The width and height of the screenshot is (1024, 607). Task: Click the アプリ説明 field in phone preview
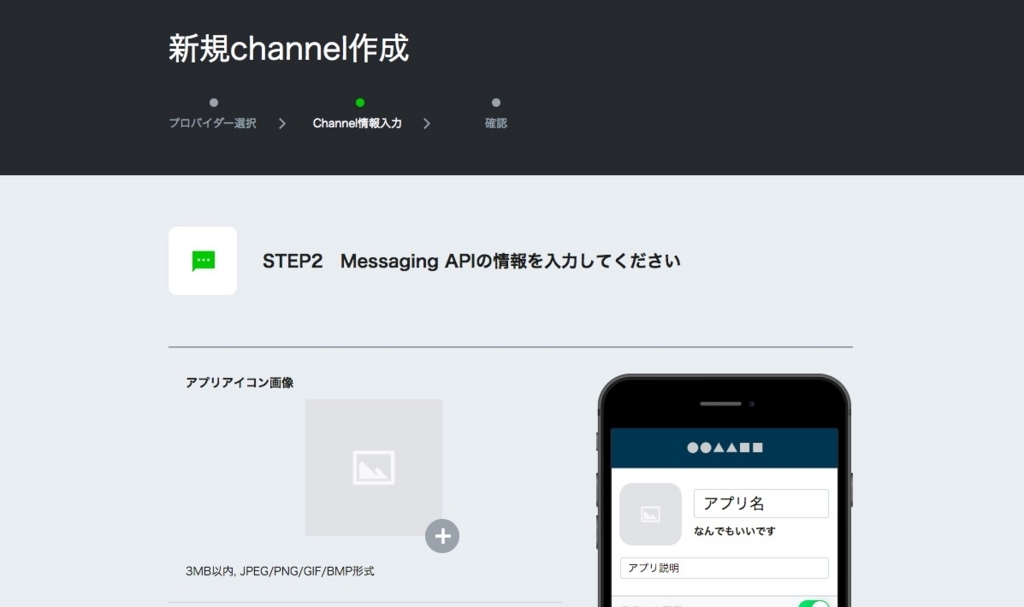click(724, 568)
